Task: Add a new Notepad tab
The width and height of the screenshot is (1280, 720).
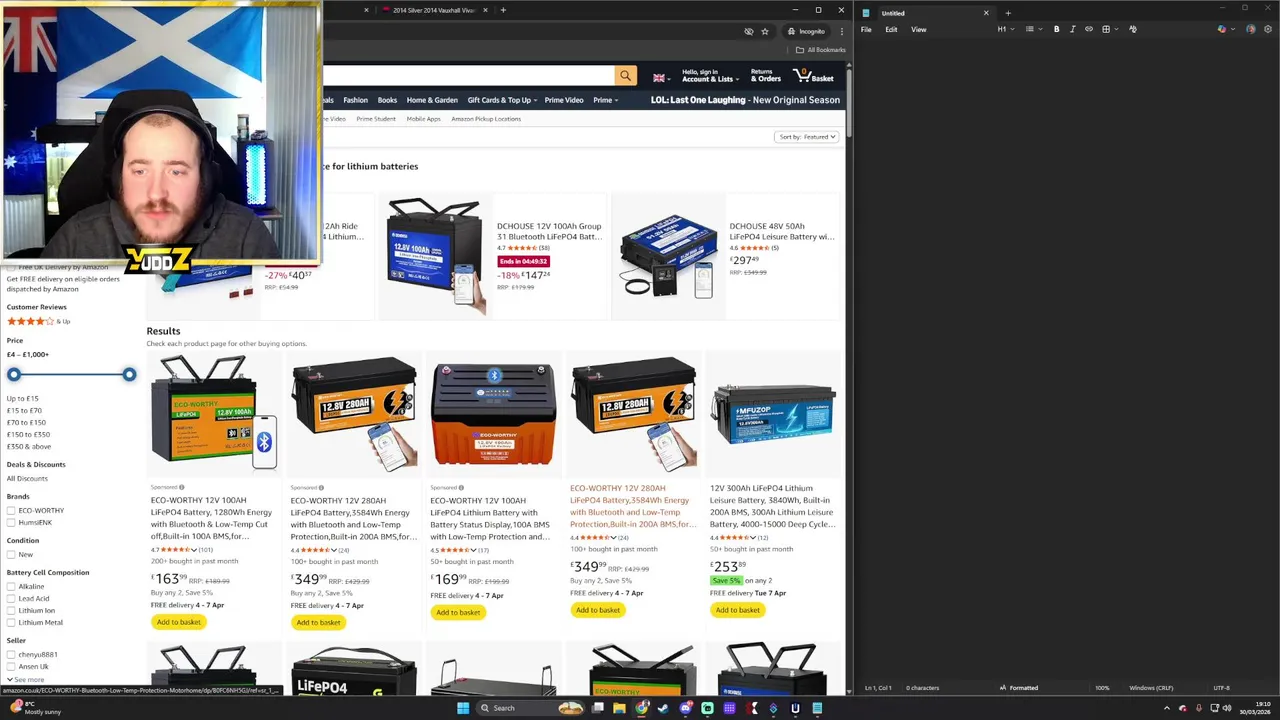Action: (x=1007, y=13)
